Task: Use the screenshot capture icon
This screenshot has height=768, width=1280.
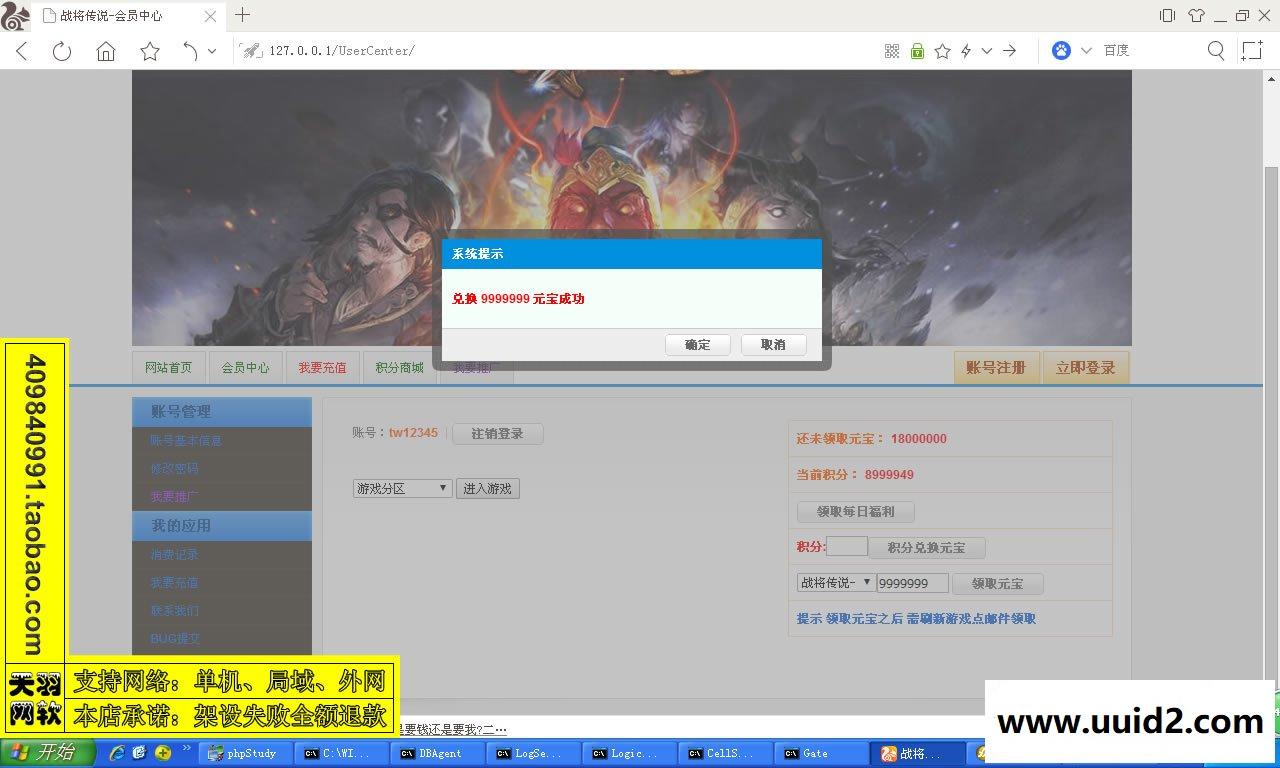Action: 1251,50
